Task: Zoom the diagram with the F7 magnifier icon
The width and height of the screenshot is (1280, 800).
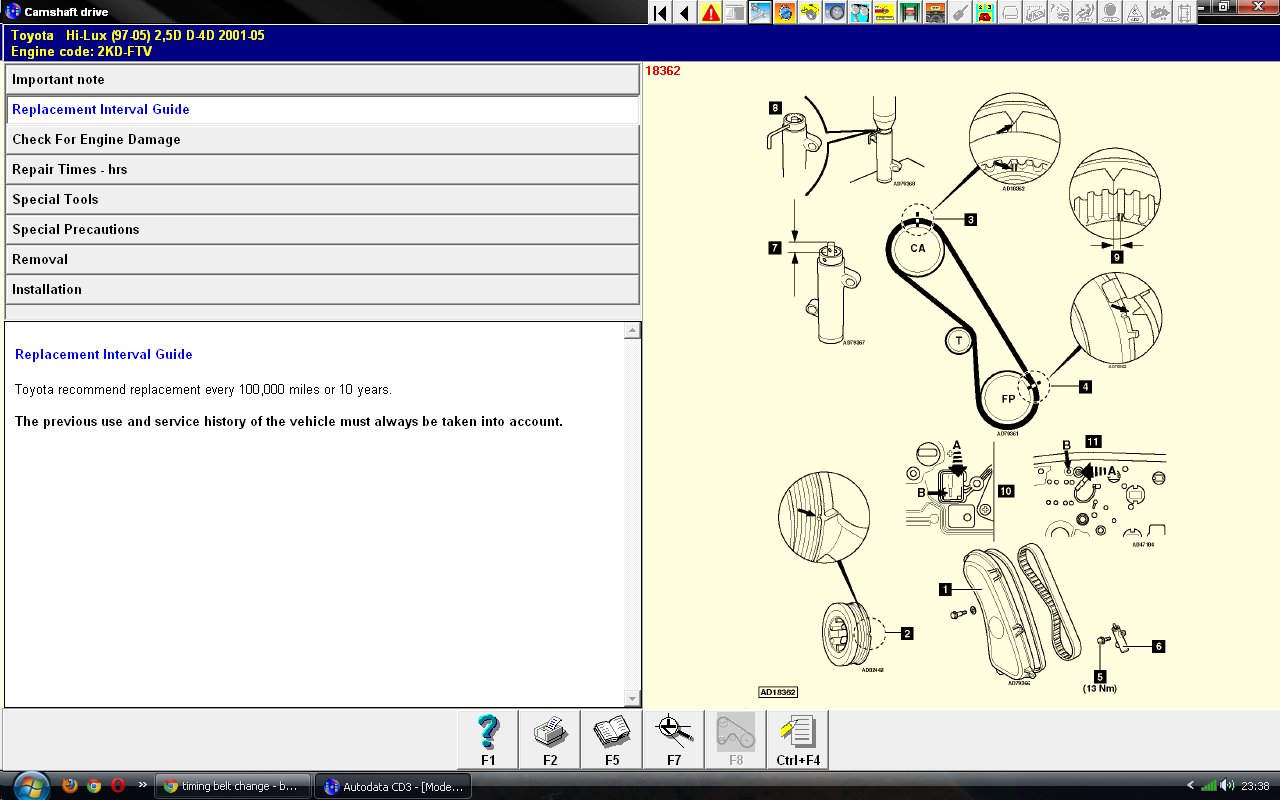Action: click(x=674, y=740)
